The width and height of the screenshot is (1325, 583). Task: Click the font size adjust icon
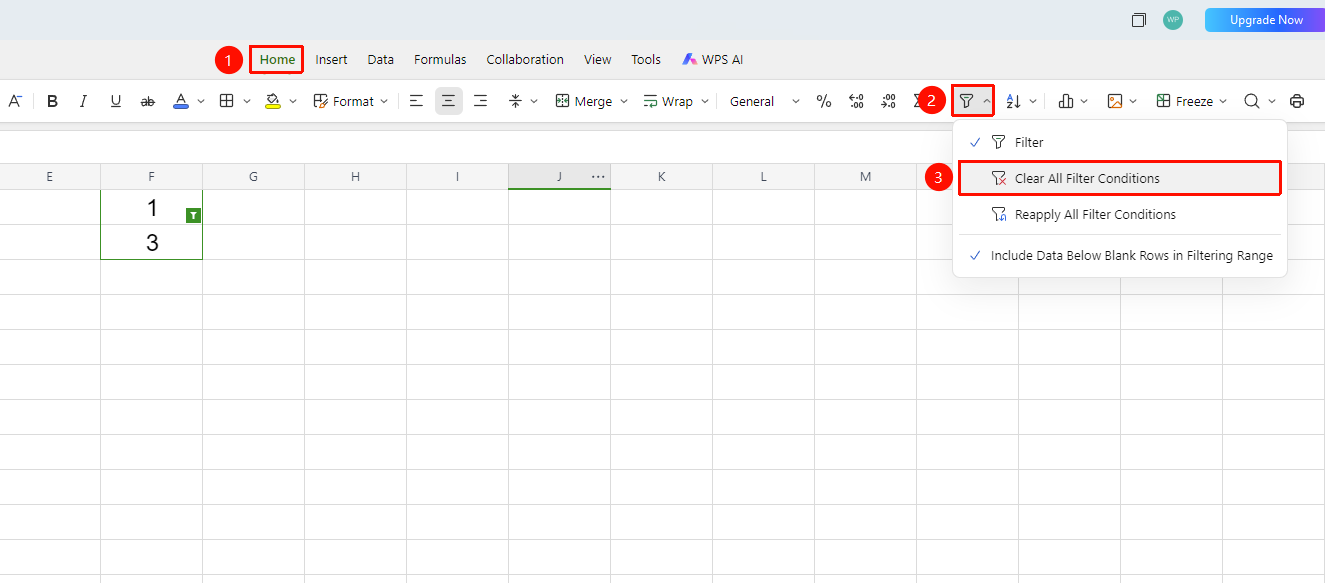[x=14, y=101]
